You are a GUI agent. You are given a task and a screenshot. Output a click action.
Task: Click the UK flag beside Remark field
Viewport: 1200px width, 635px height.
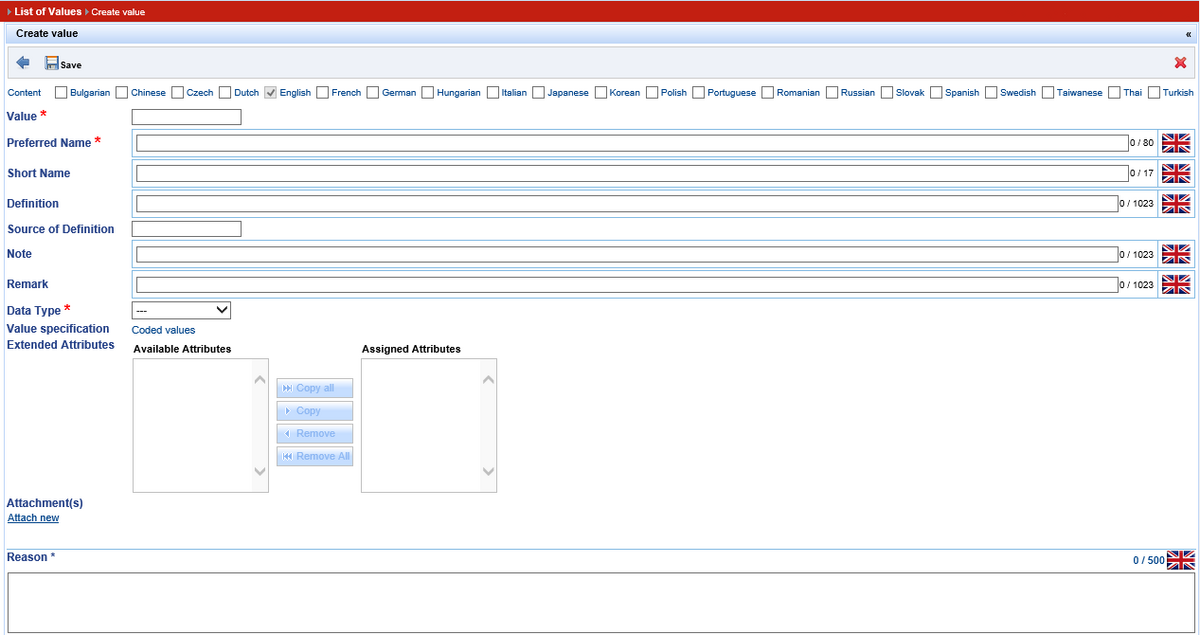pos(1176,284)
